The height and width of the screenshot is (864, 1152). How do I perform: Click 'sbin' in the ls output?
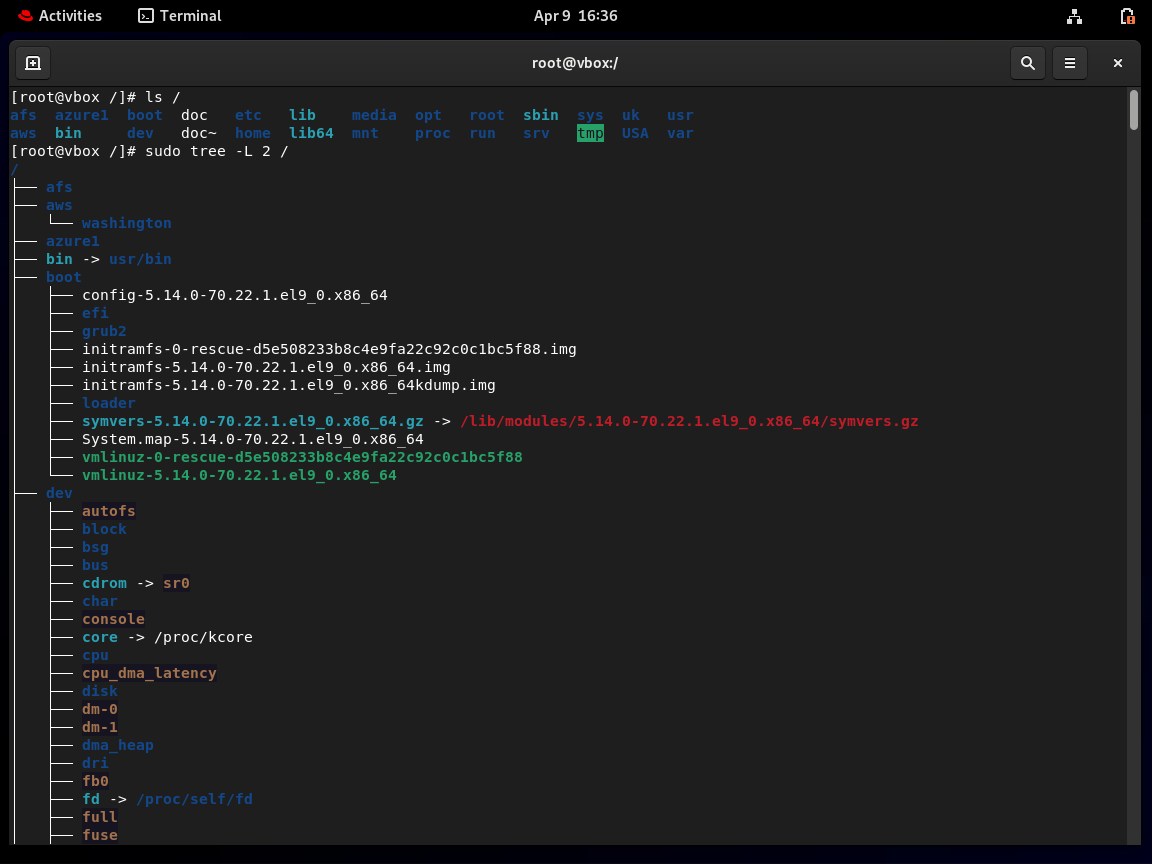tap(541, 115)
